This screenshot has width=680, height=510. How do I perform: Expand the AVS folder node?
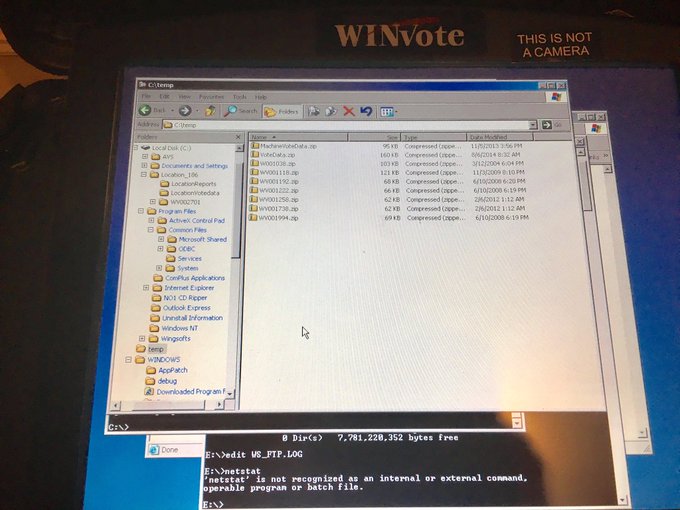pos(145,156)
